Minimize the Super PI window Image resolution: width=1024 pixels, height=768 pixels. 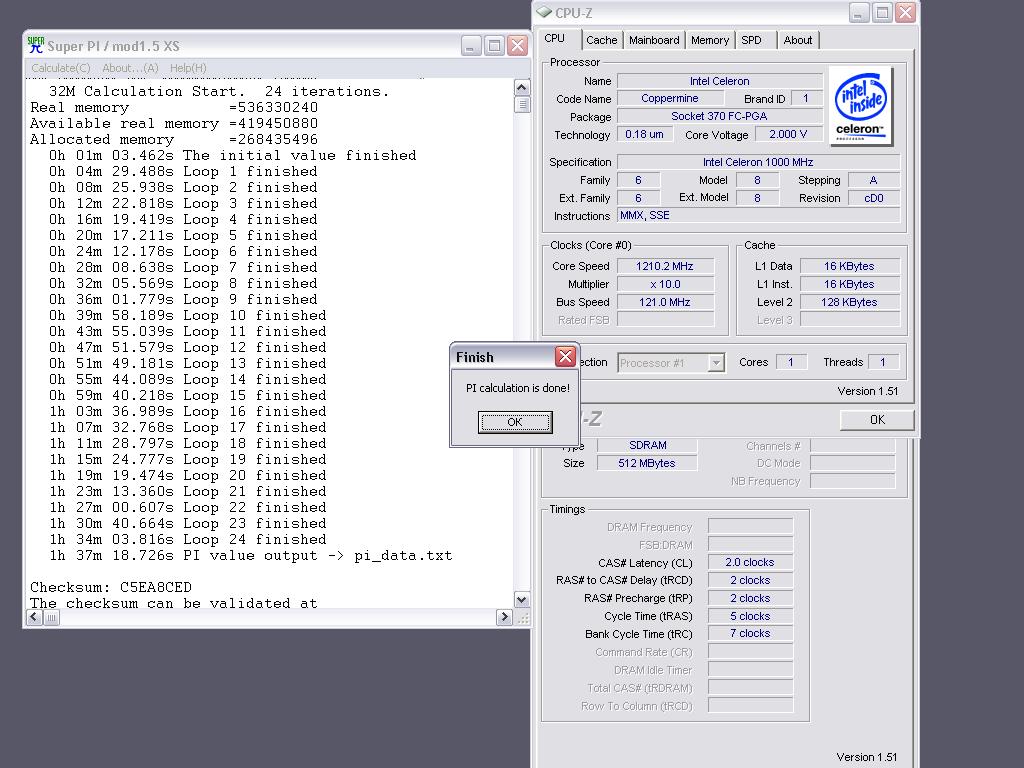click(471, 46)
